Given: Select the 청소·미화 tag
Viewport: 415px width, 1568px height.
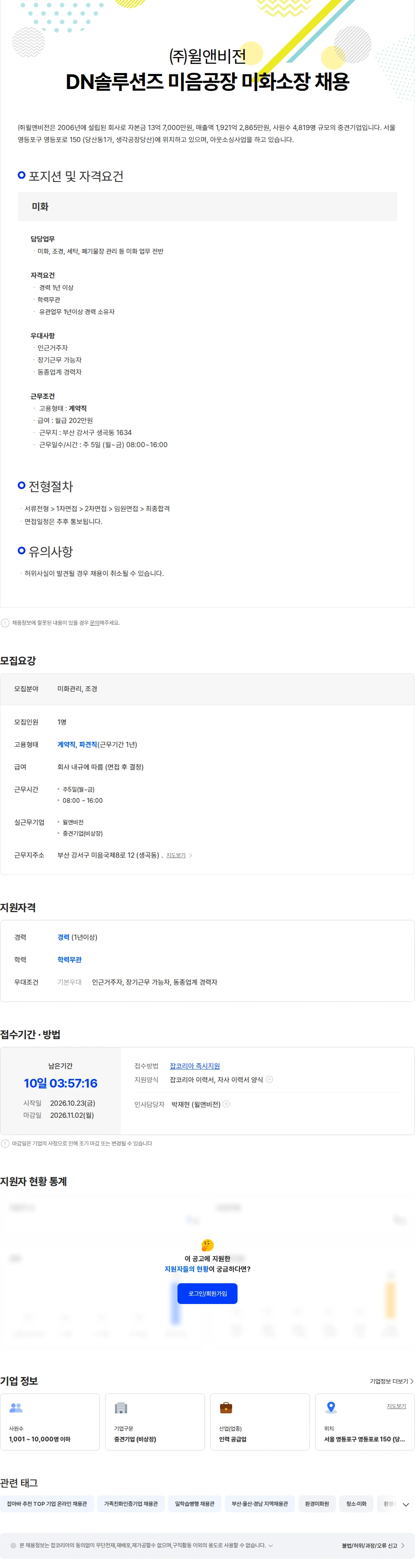Looking at the screenshot, I should click(x=357, y=1504).
